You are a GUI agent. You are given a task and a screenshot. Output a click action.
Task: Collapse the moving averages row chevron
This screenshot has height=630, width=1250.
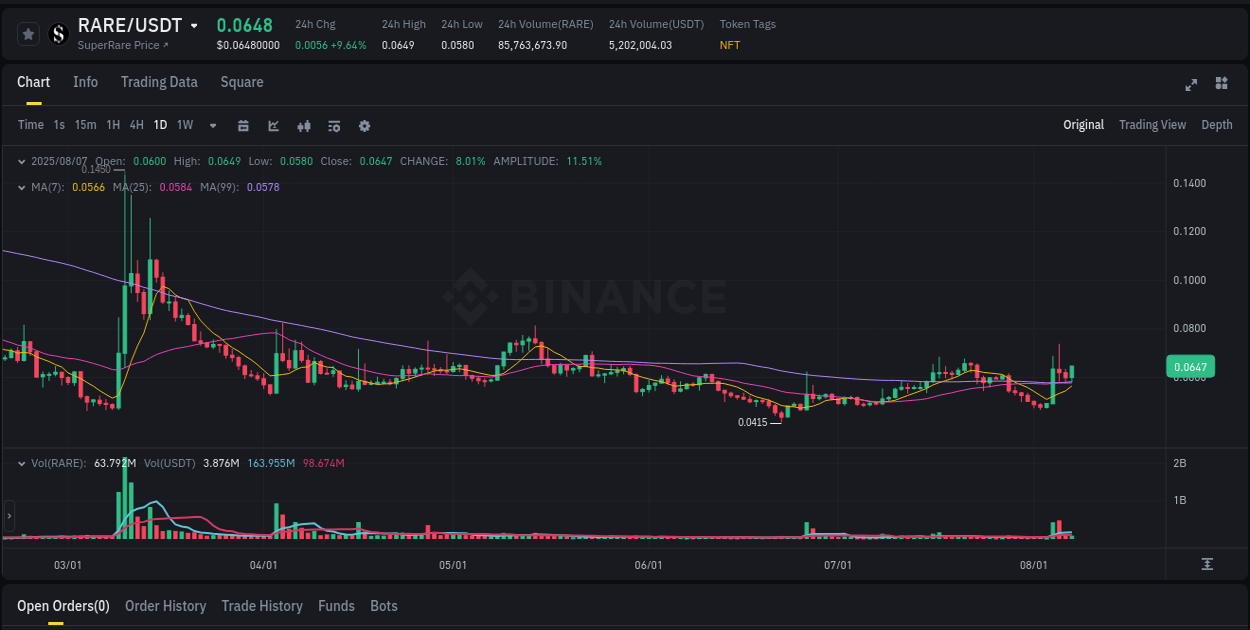tap(22, 187)
